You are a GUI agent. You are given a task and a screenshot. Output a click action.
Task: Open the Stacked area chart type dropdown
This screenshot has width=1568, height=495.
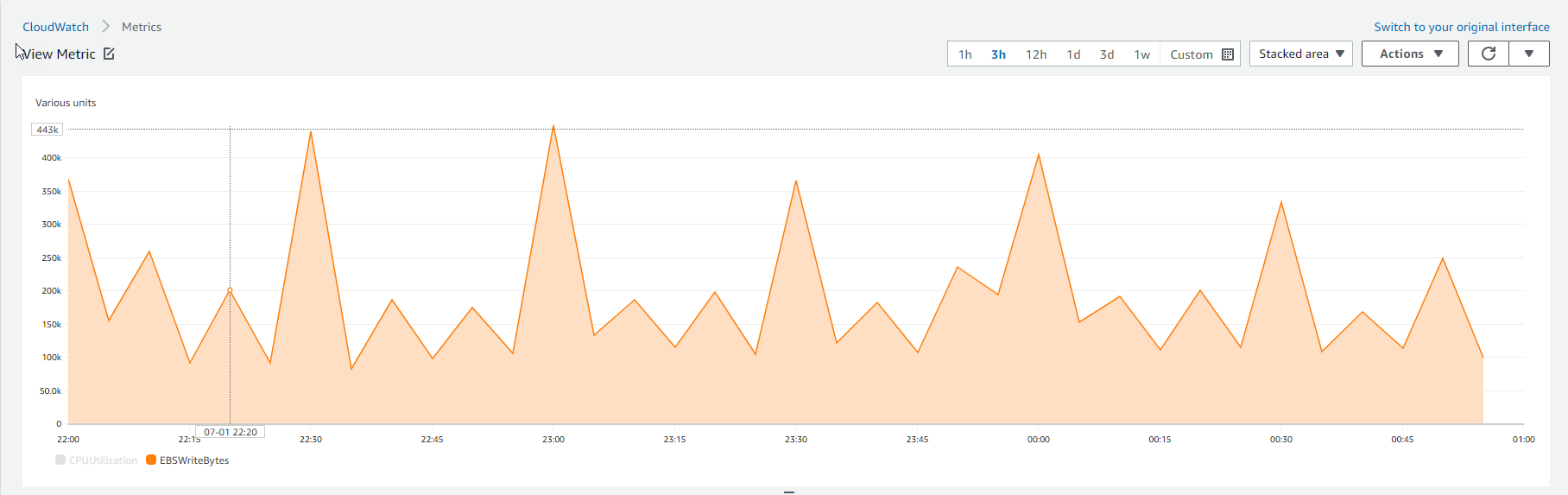click(1301, 54)
